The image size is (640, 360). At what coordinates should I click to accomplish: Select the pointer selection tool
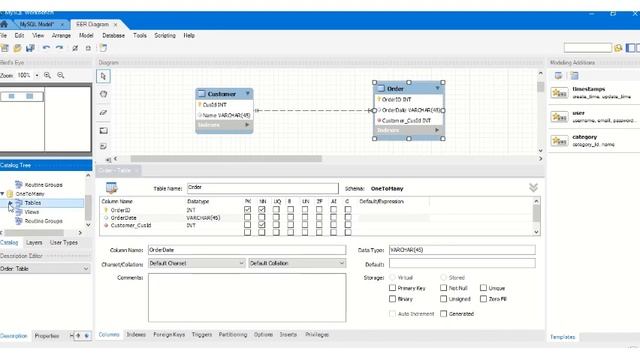point(103,76)
